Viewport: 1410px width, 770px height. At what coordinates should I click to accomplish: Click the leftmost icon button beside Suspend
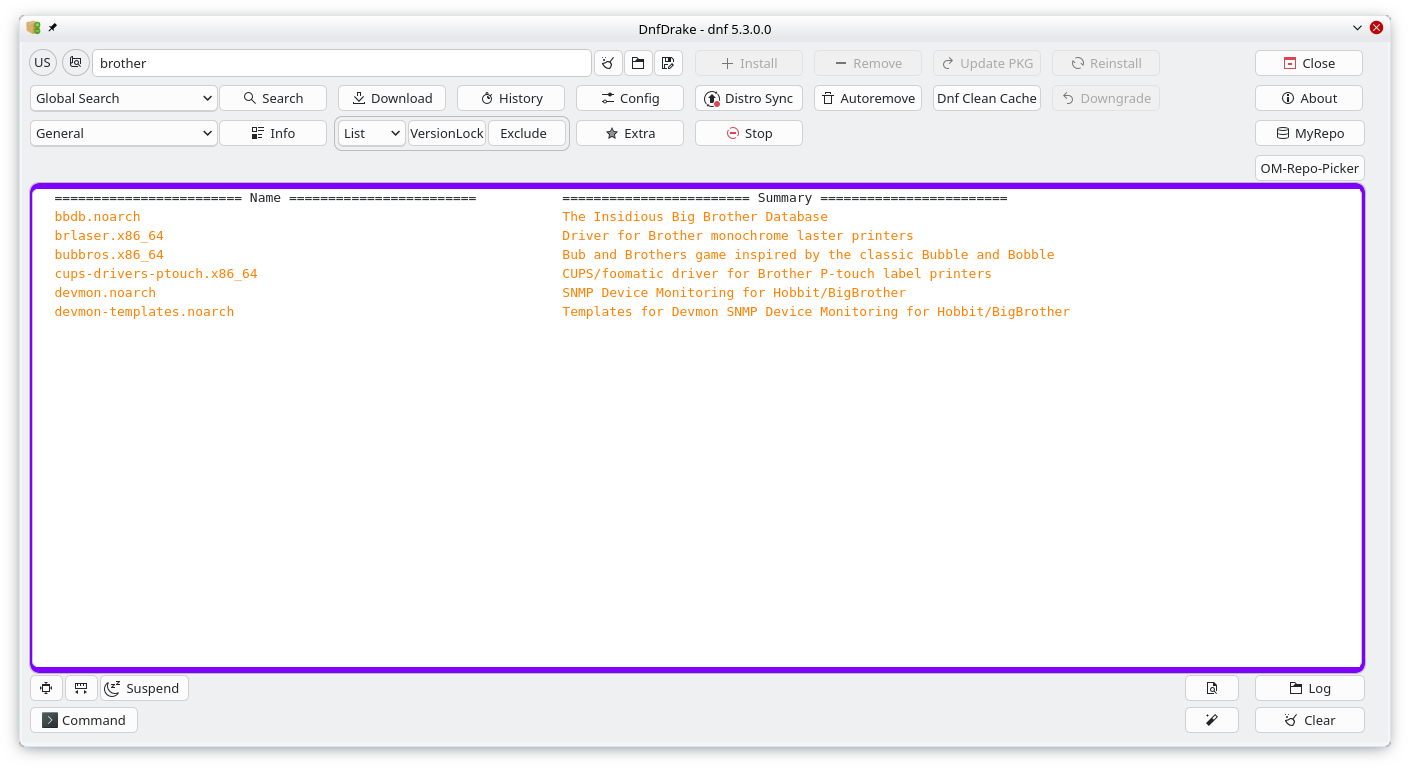tap(46, 688)
